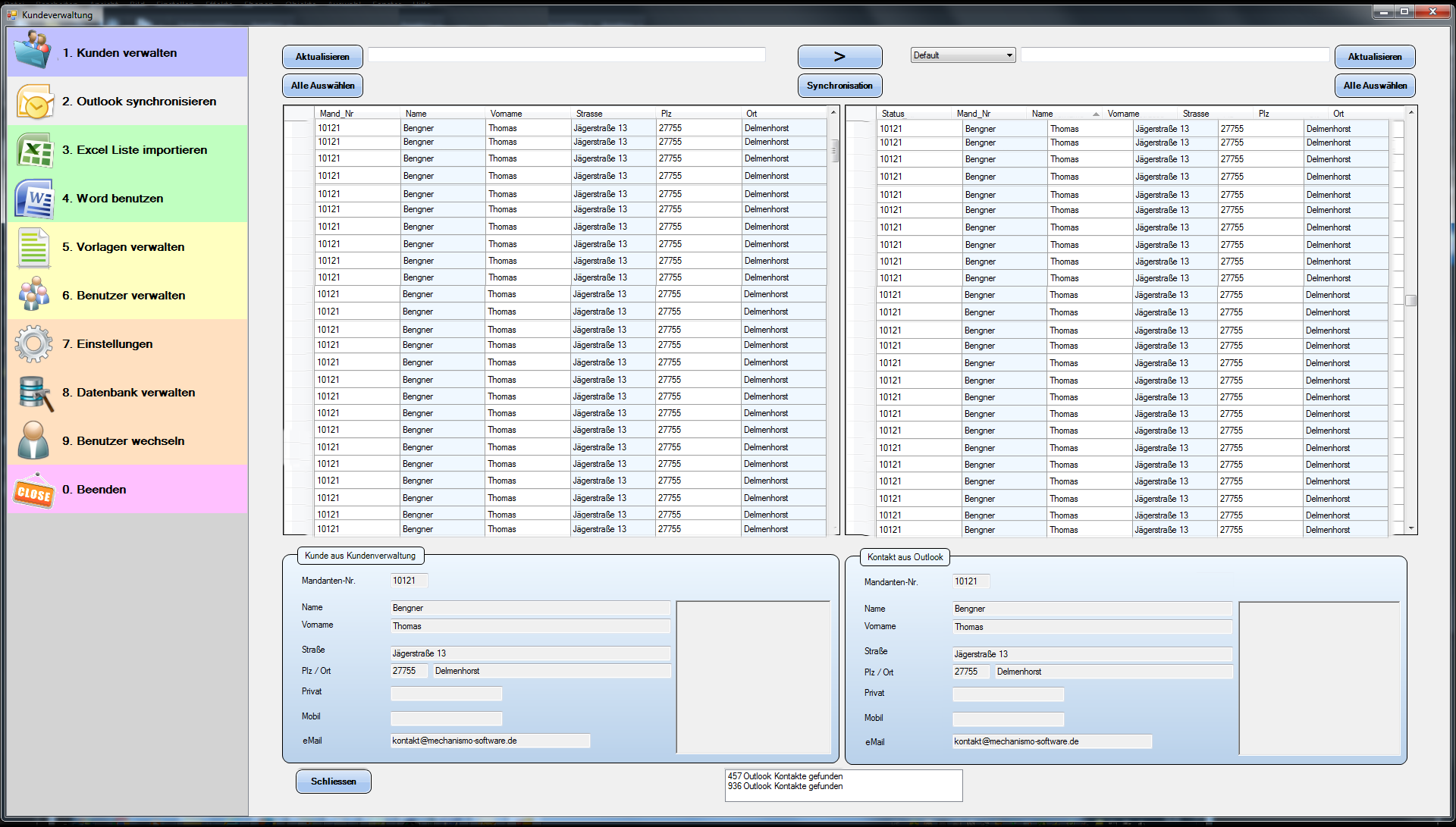This screenshot has height=827, width=1456.
Task: Focus the right search text field
Action: pyautogui.click(x=1175, y=55)
